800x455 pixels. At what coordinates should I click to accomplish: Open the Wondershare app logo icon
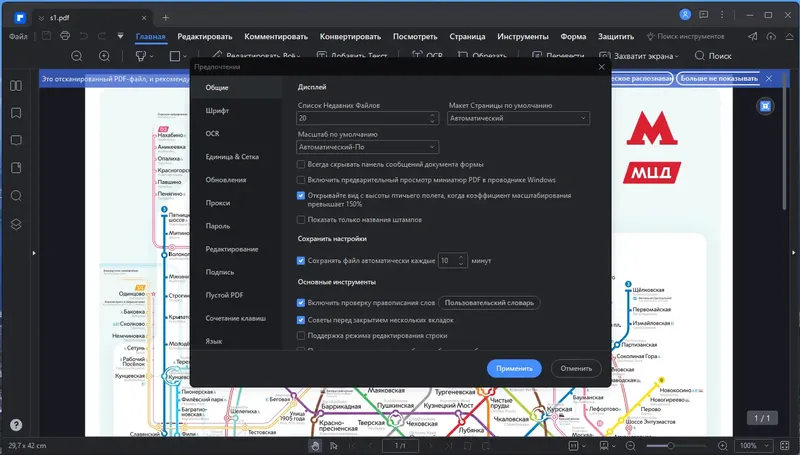(x=20, y=18)
